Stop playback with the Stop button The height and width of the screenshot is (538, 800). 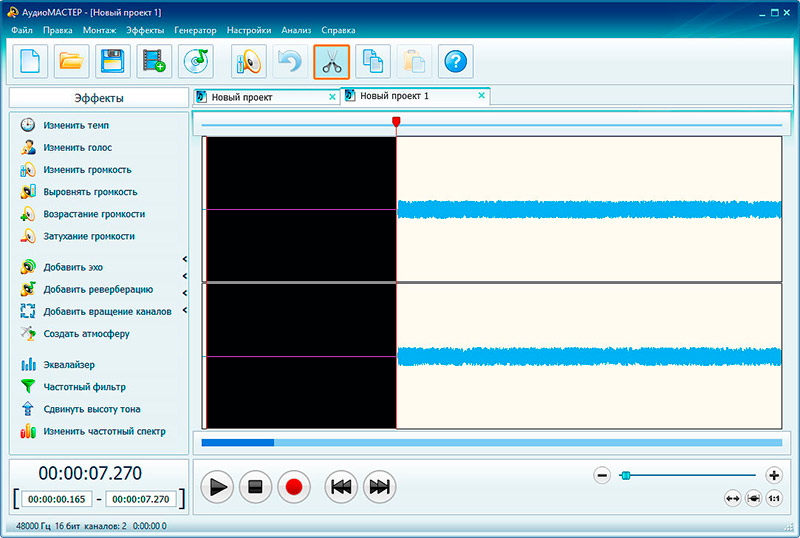tap(255, 487)
